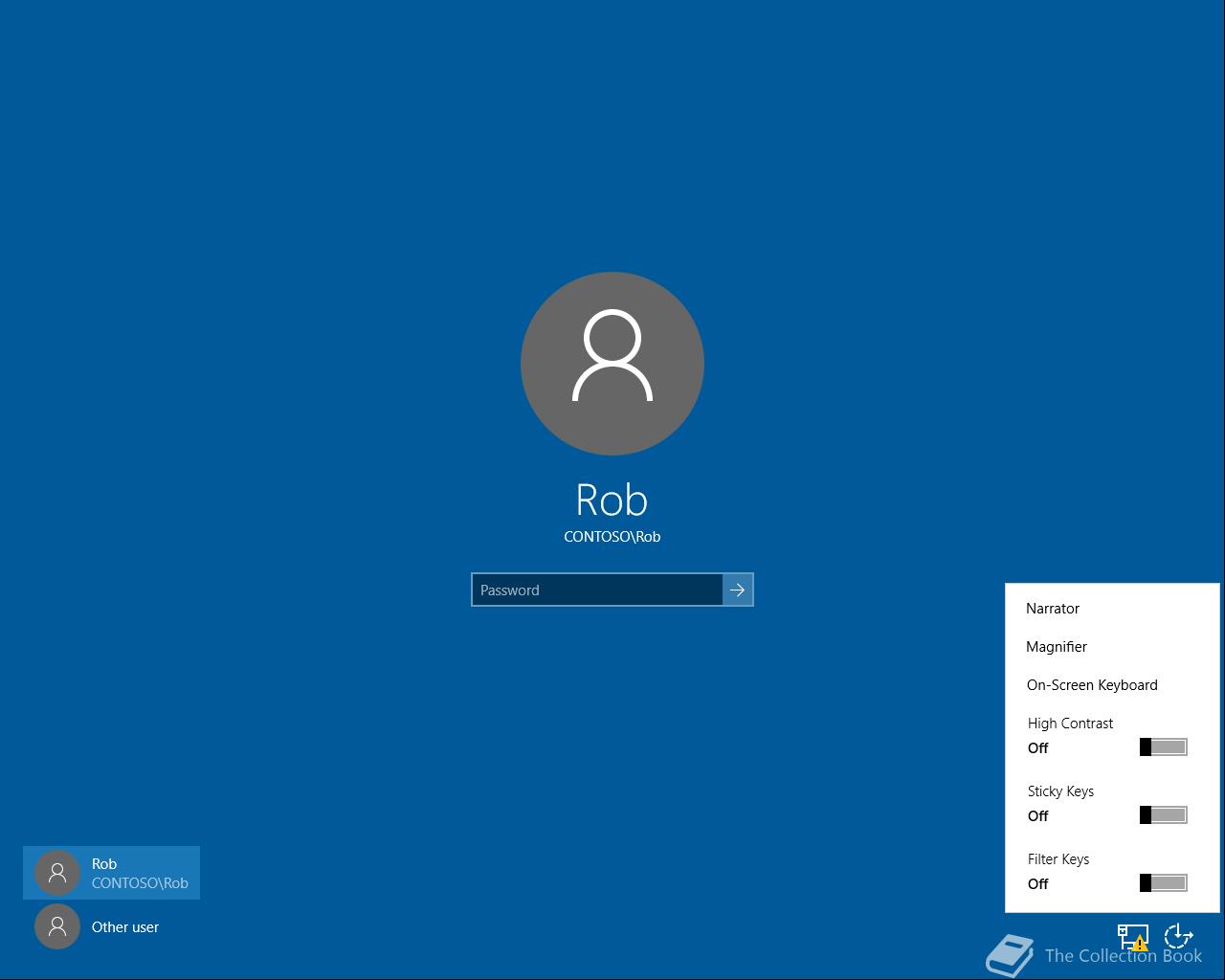The width and height of the screenshot is (1225, 980).
Task: Click the Filter Keys label
Action: (1058, 859)
